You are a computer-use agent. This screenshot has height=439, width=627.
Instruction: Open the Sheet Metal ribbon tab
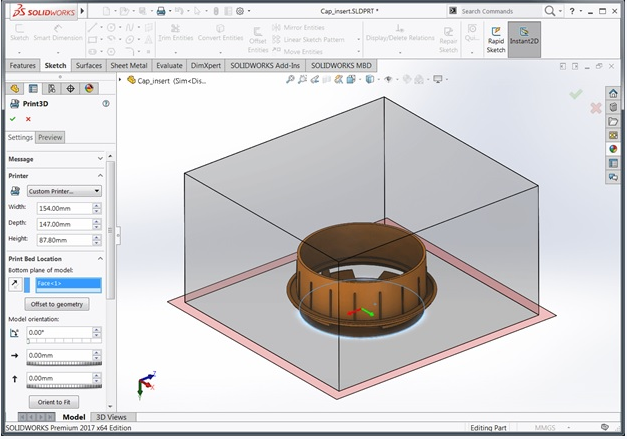click(x=129, y=65)
